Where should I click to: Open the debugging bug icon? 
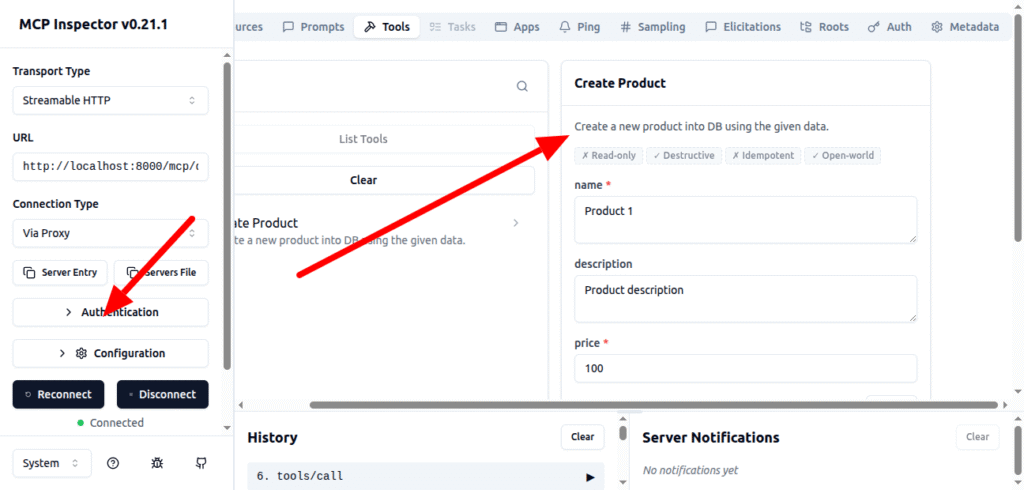pos(157,463)
